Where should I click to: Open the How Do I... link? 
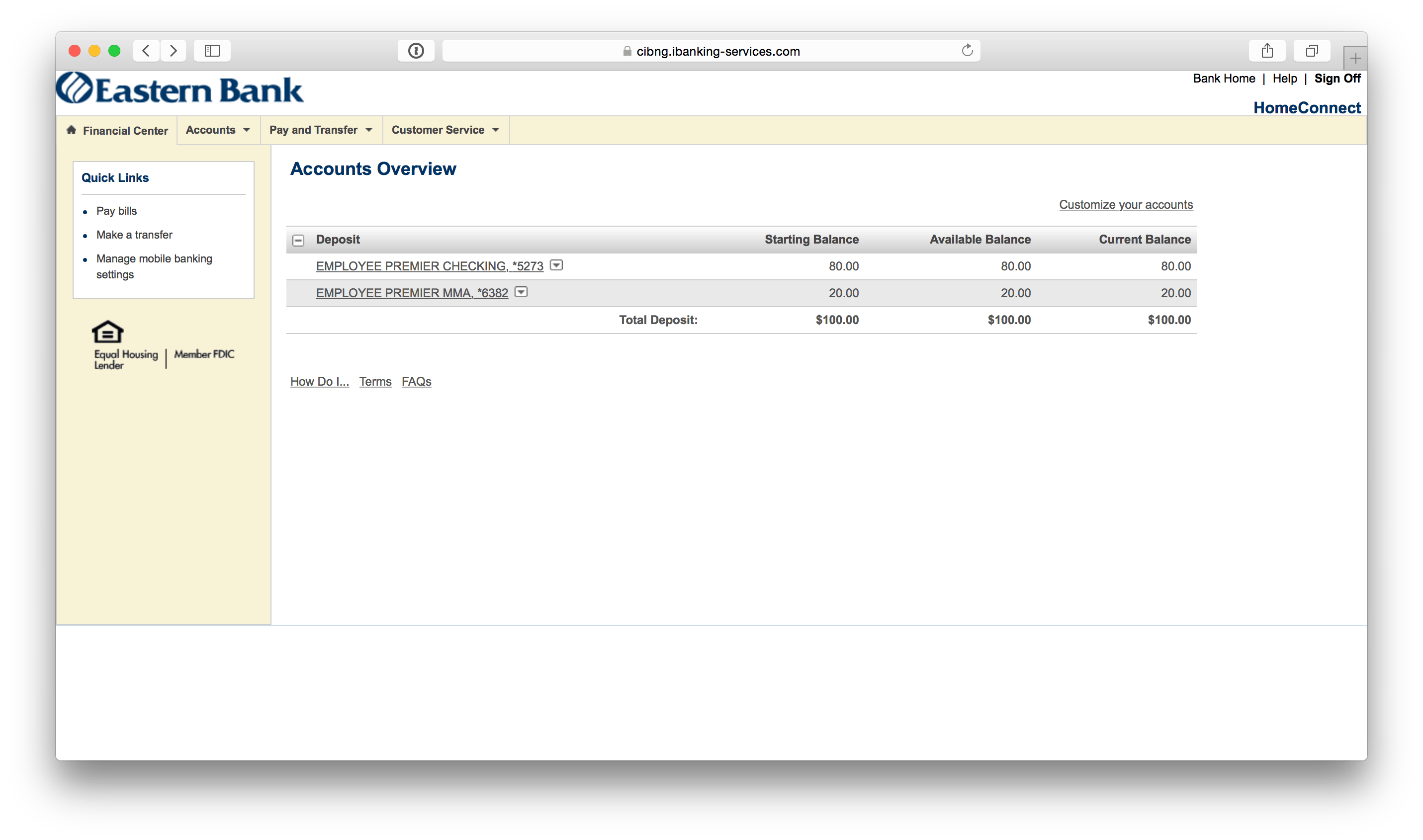[x=320, y=382]
